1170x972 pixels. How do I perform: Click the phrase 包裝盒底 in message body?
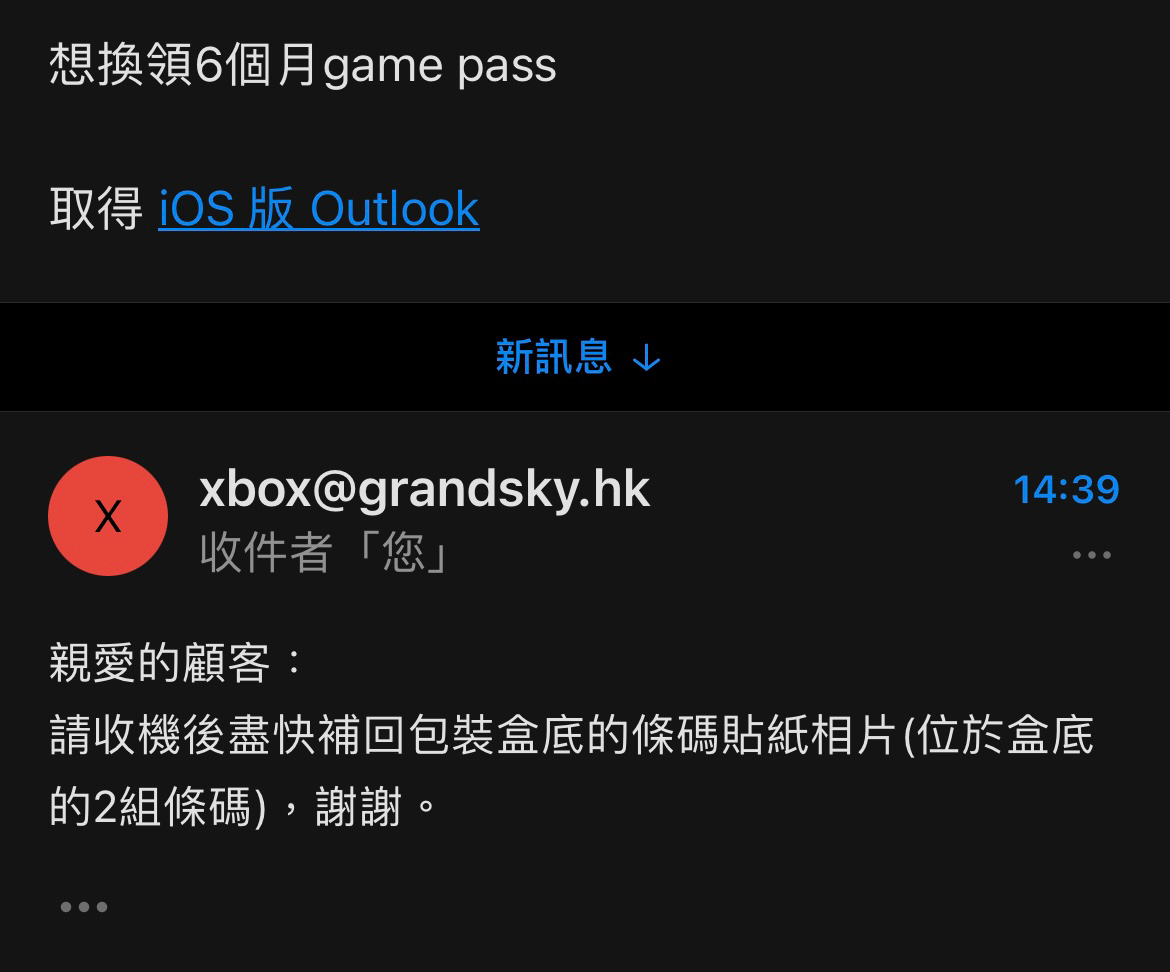[x=497, y=735]
